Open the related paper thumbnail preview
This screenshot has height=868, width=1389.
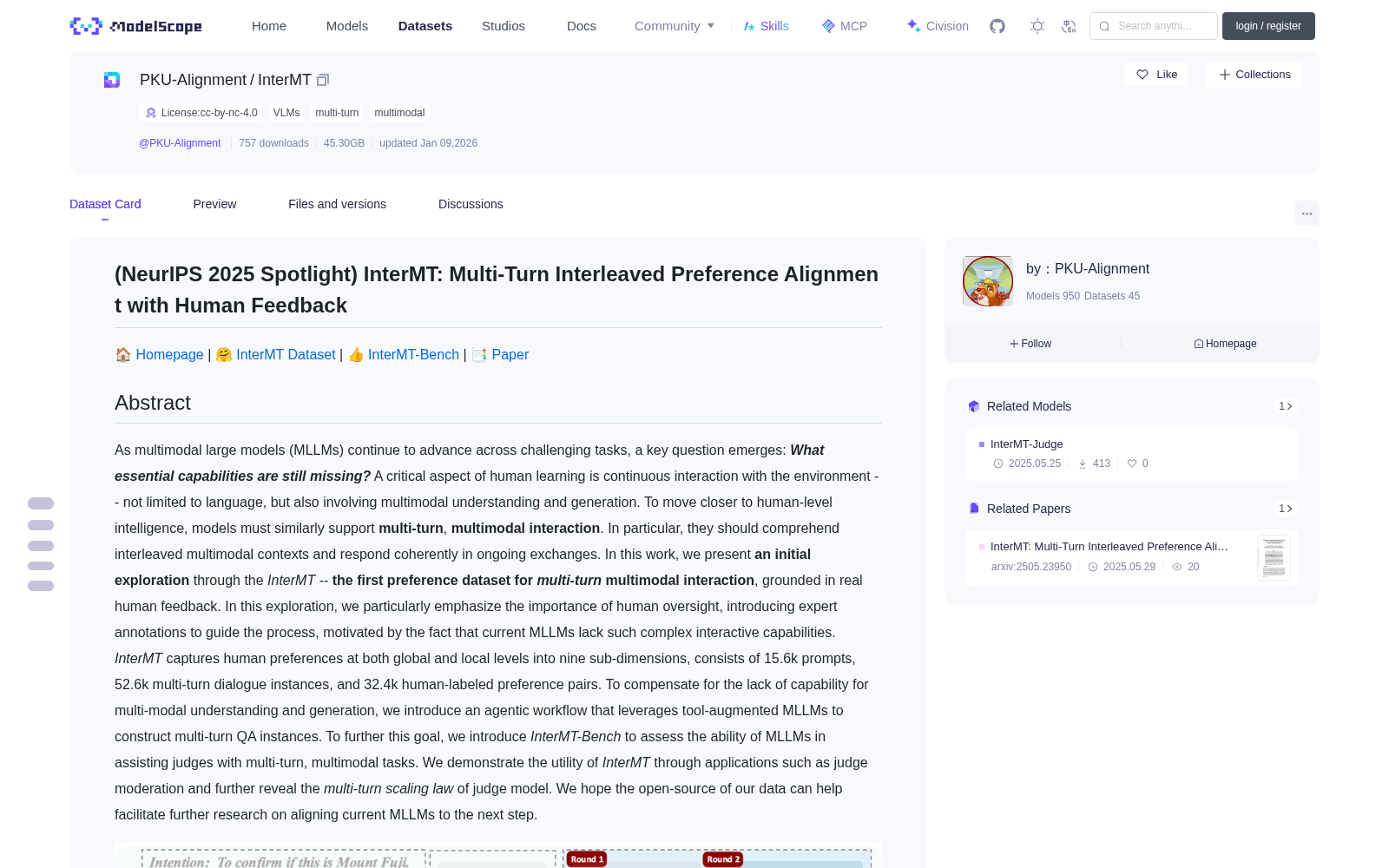(1274, 557)
